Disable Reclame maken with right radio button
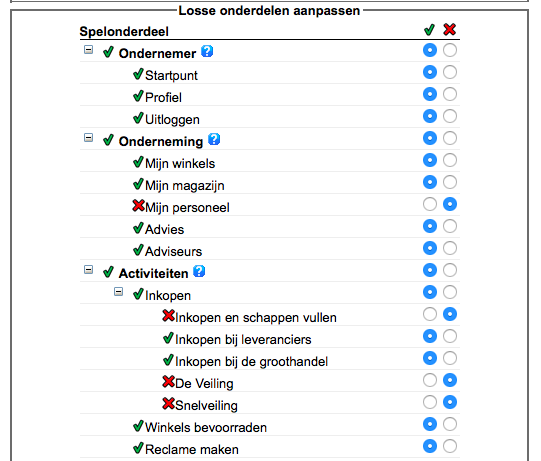 coord(450,446)
